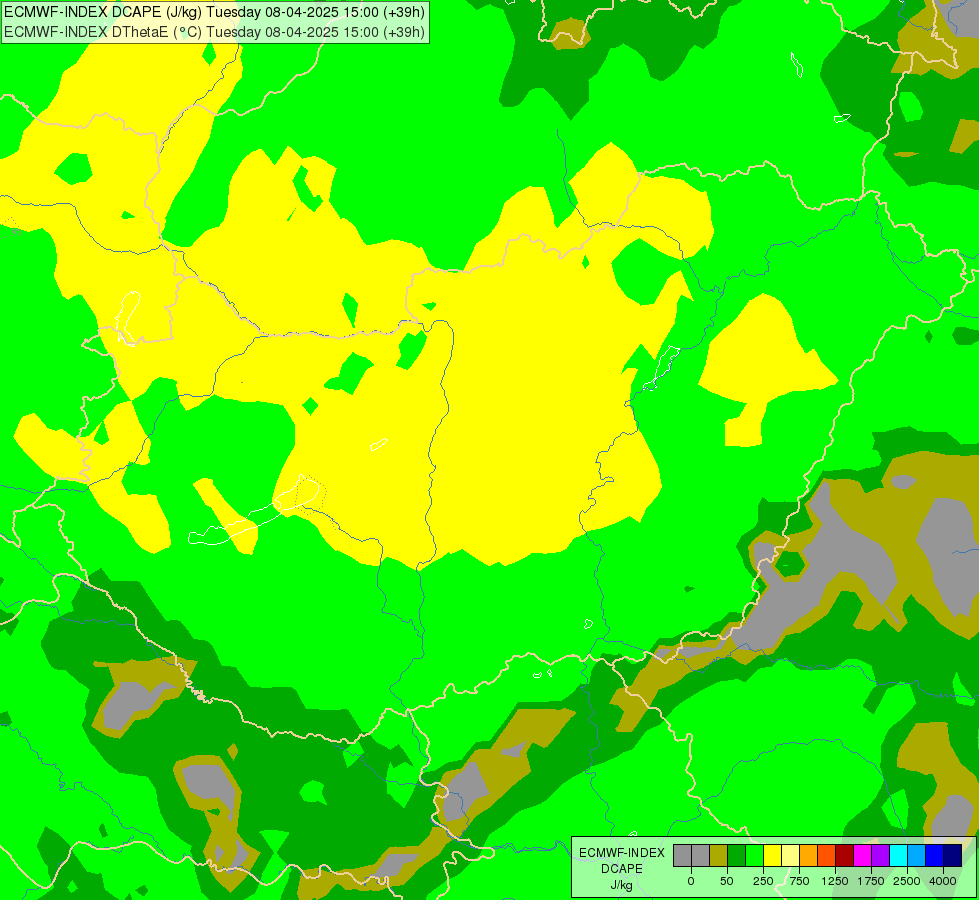The image size is (979, 900).
Task: Pick the bright yellow legend swatch after 250
Action: (x=772, y=856)
